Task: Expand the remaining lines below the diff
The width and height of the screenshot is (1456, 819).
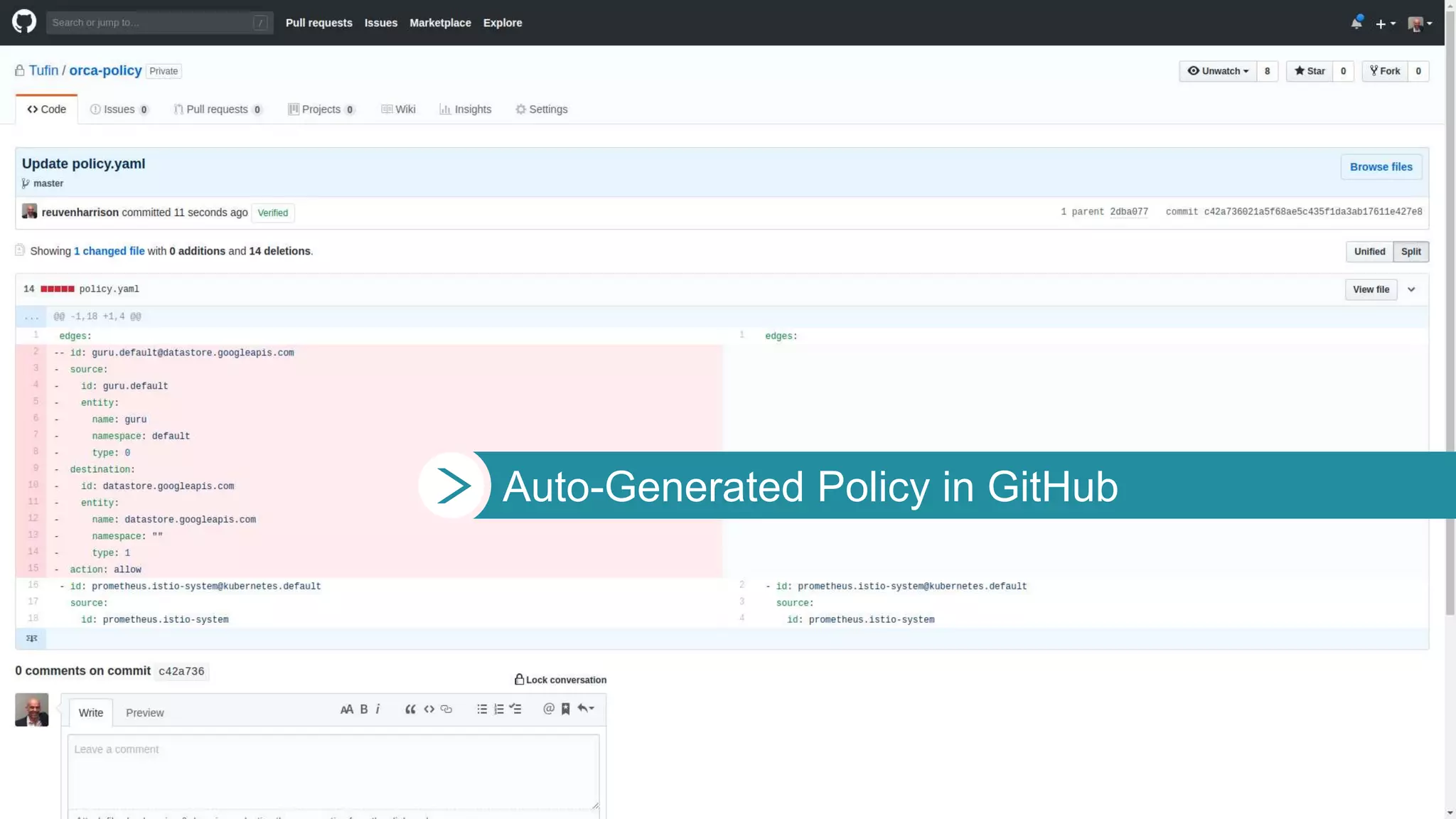Action: tap(31, 638)
